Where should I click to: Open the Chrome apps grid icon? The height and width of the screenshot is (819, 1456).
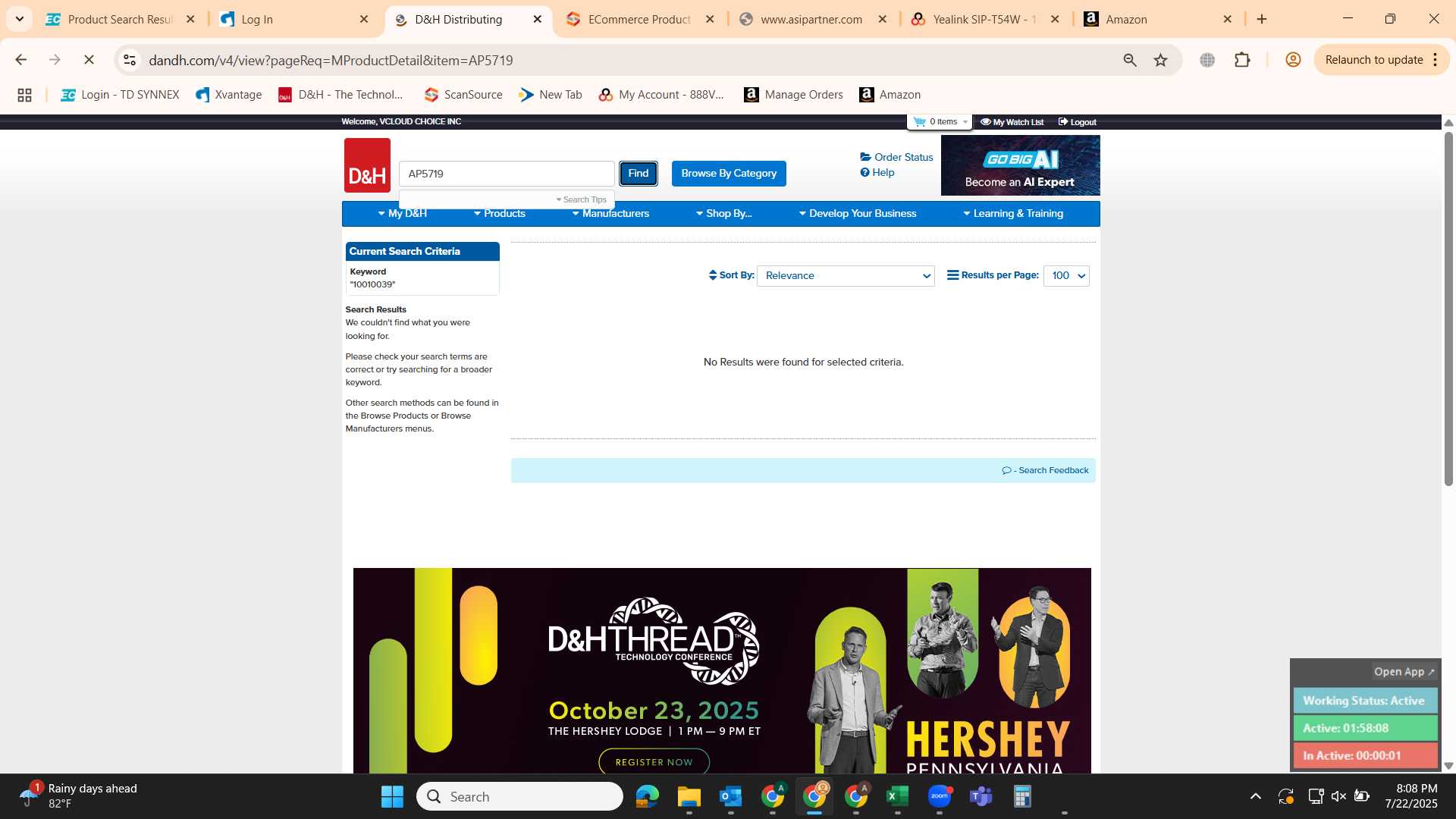[24, 95]
